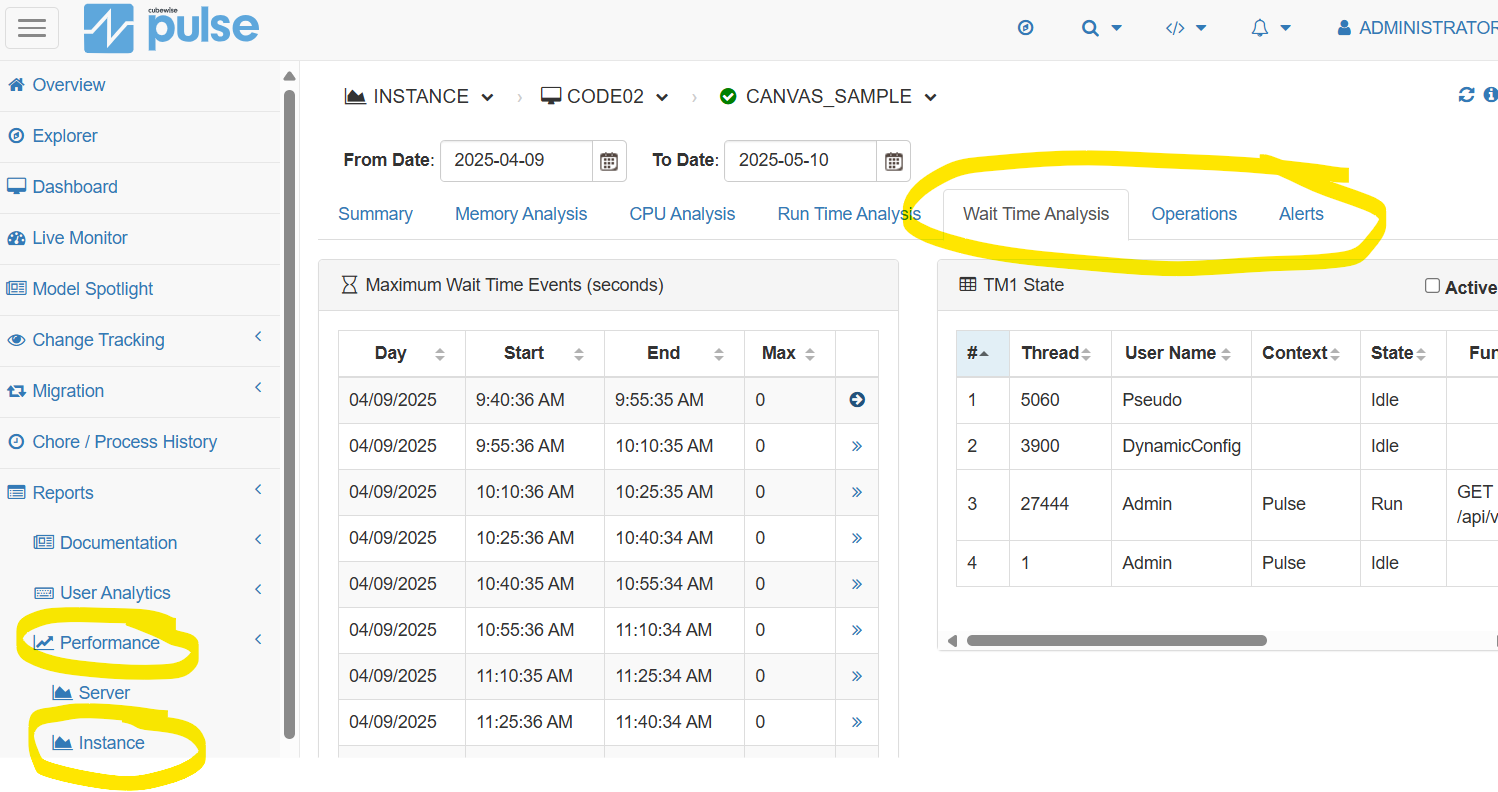Screen dimensions: 1498x792
Task: Select the 27444 thread cell
Action: [x=1060, y=504]
